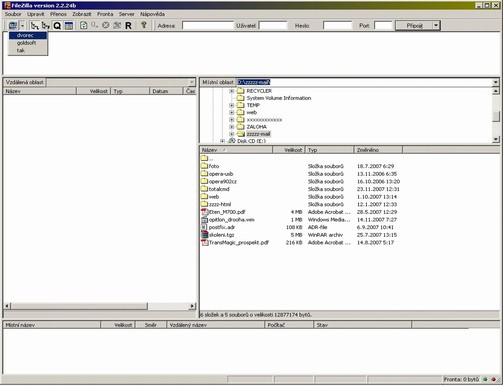Expand the xxxxxxxxxxxx folder node
503x386 pixels.
[x=232, y=120]
